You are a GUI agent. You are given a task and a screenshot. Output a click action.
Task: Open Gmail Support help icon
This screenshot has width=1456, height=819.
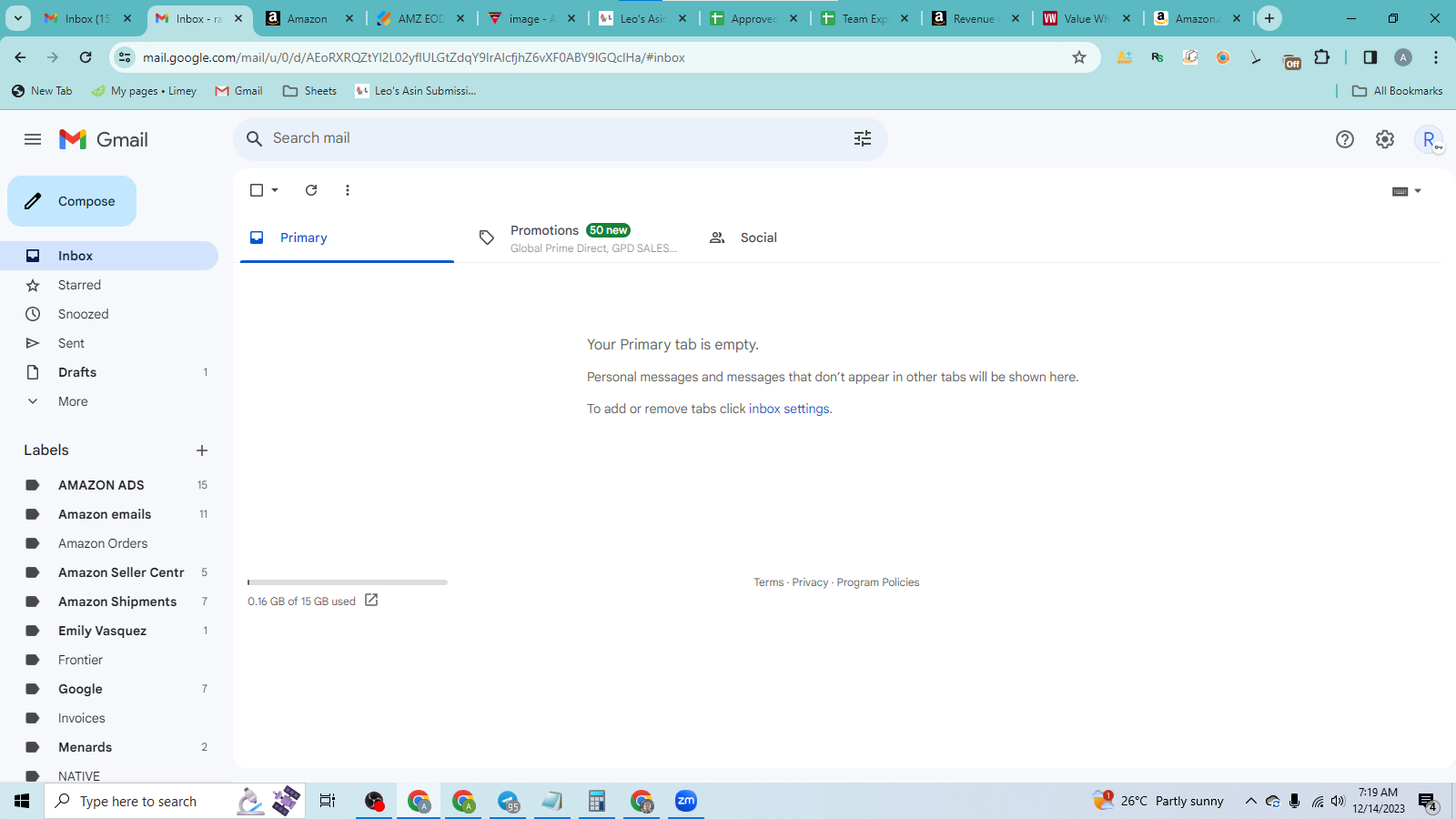pyautogui.click(x=1345, y=139)
